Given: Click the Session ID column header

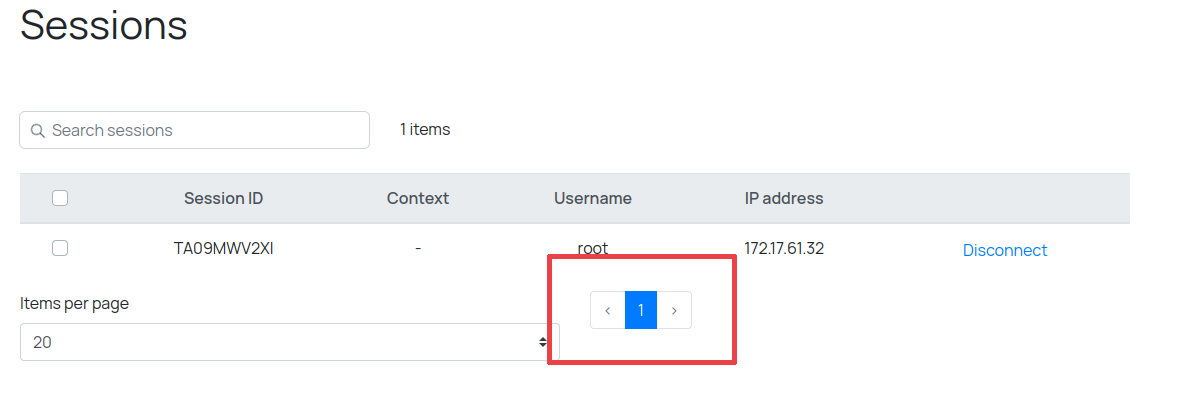Looking at the screenshot, I should tap(223, 198).
